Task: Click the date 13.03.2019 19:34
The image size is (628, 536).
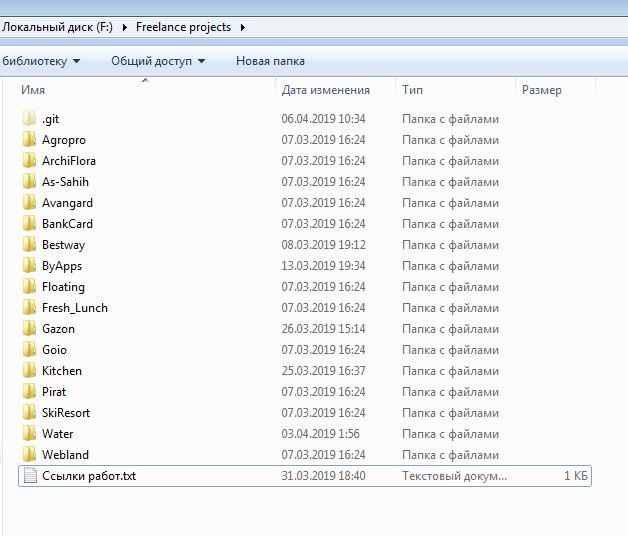Action: (x=324, y=266)
